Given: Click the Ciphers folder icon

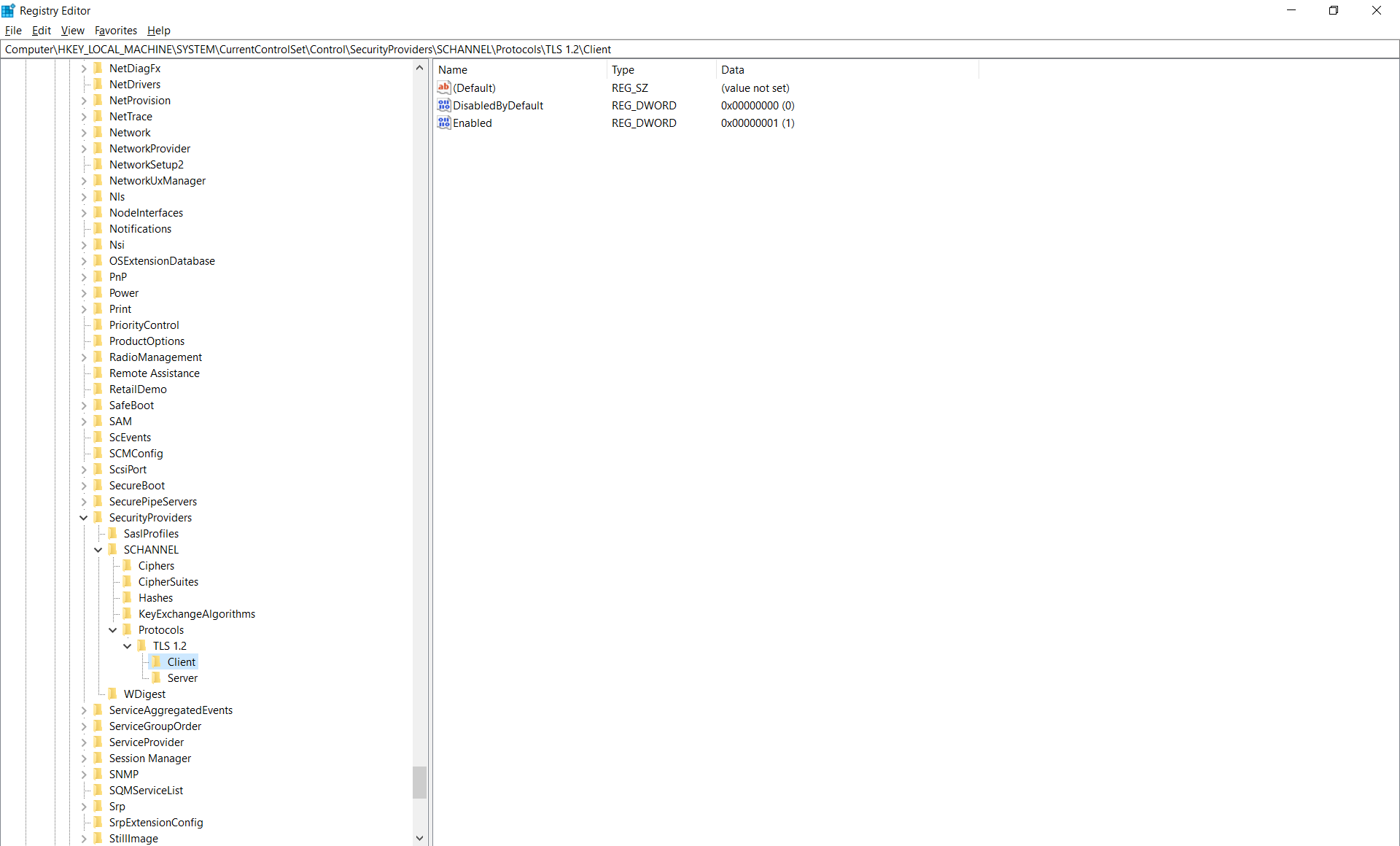Looking at the screenshot, I should pyautogui.click(x=128, y=565).
